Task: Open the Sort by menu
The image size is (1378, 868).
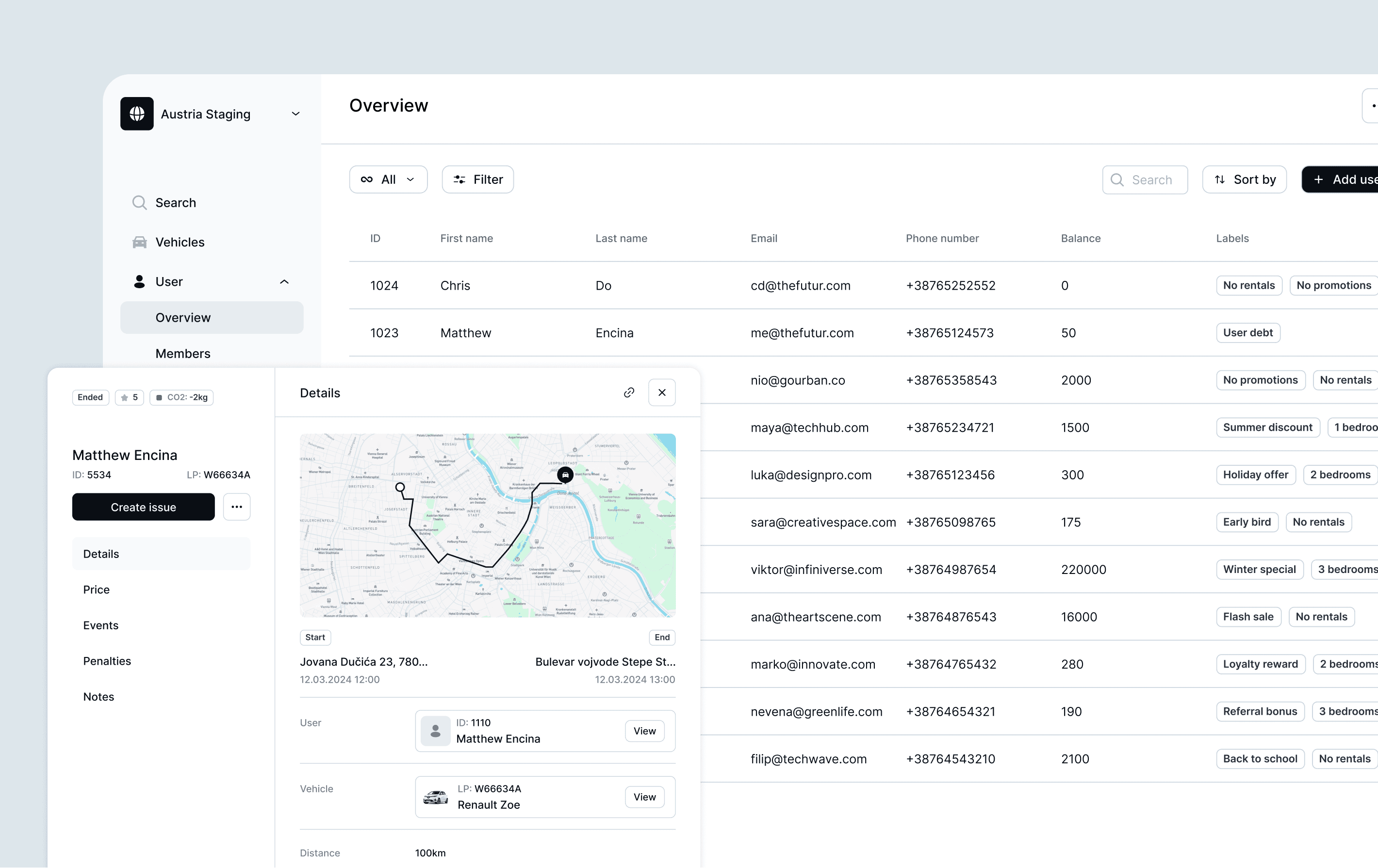Action: tap(1244, 180)
